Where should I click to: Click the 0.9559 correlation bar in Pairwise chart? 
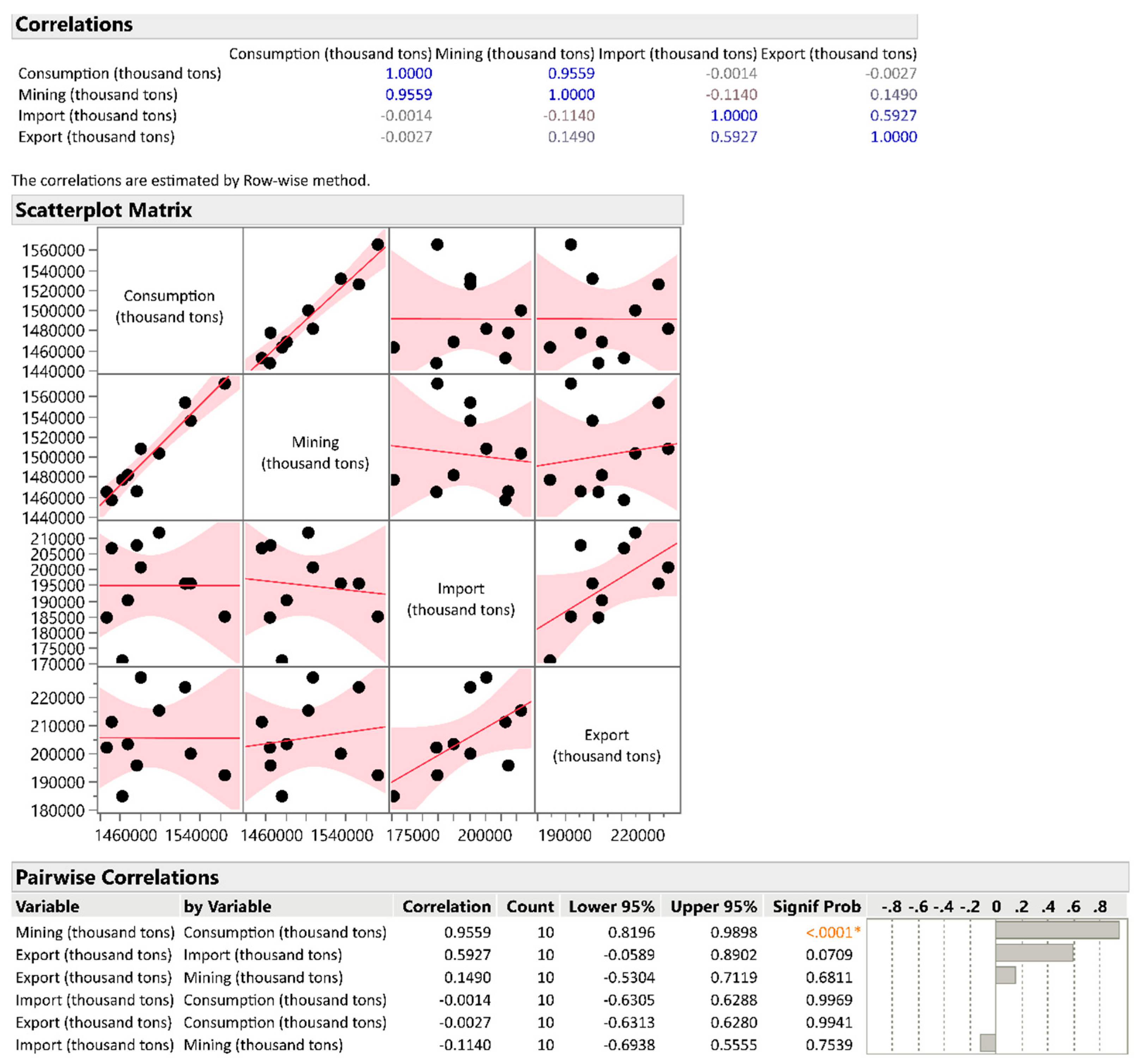(1057, 930)
